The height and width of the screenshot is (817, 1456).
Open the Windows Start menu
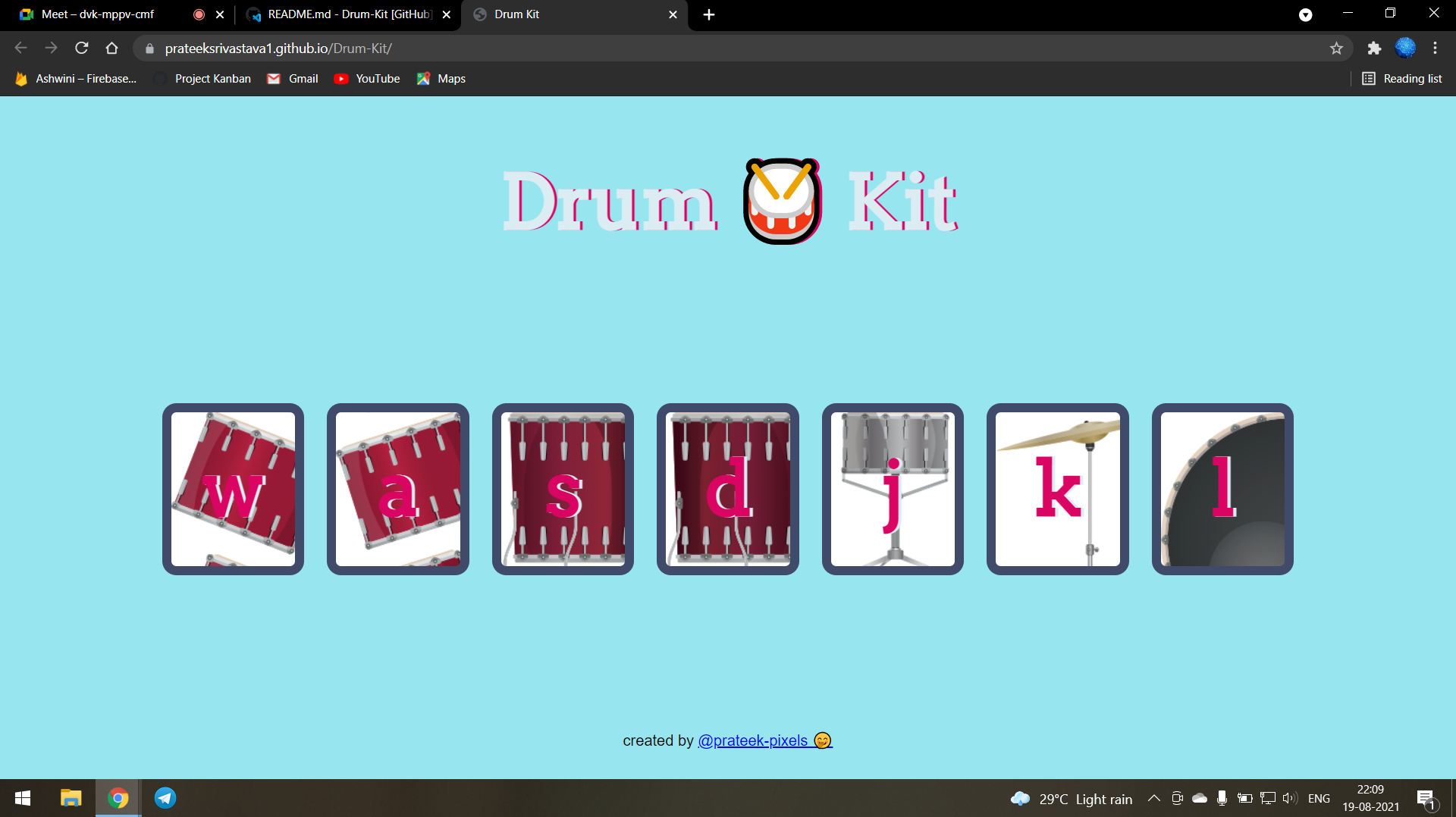click(23, 798)
